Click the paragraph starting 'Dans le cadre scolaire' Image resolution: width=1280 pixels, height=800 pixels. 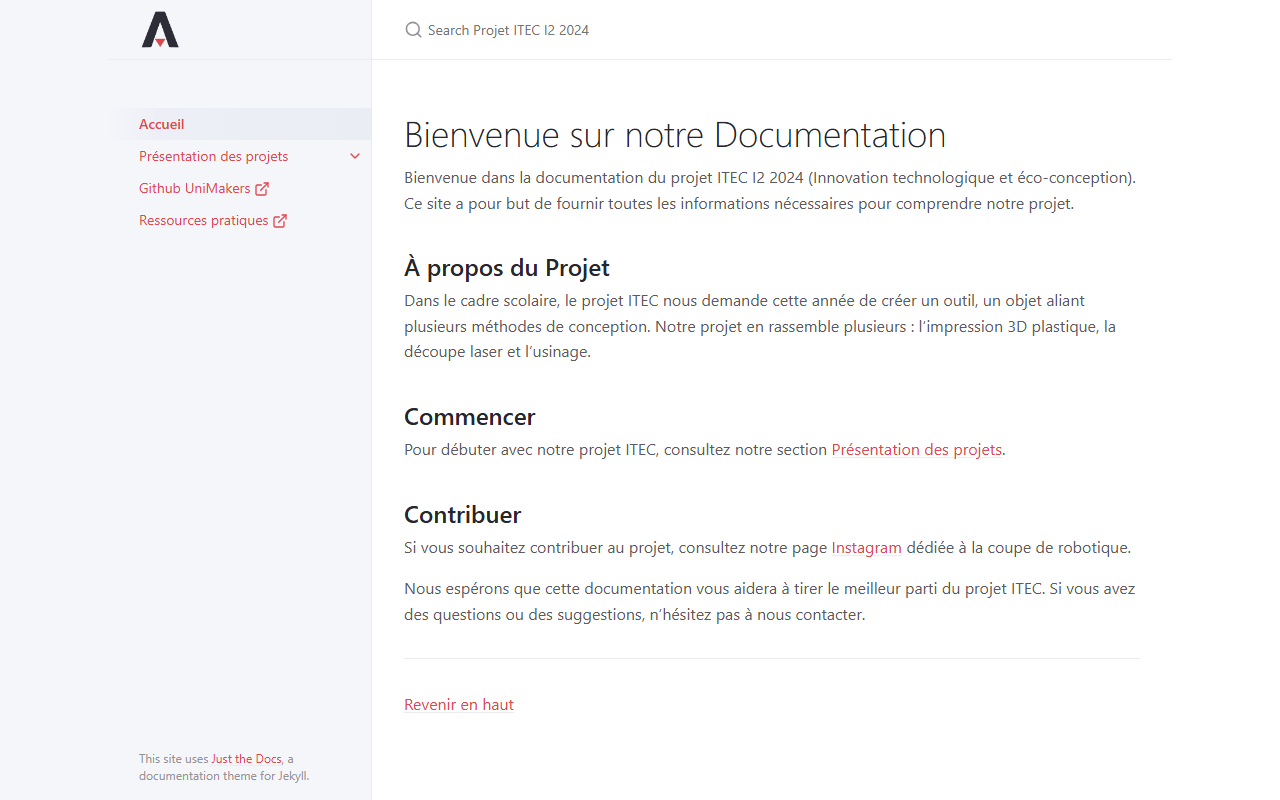click(771, 326)
